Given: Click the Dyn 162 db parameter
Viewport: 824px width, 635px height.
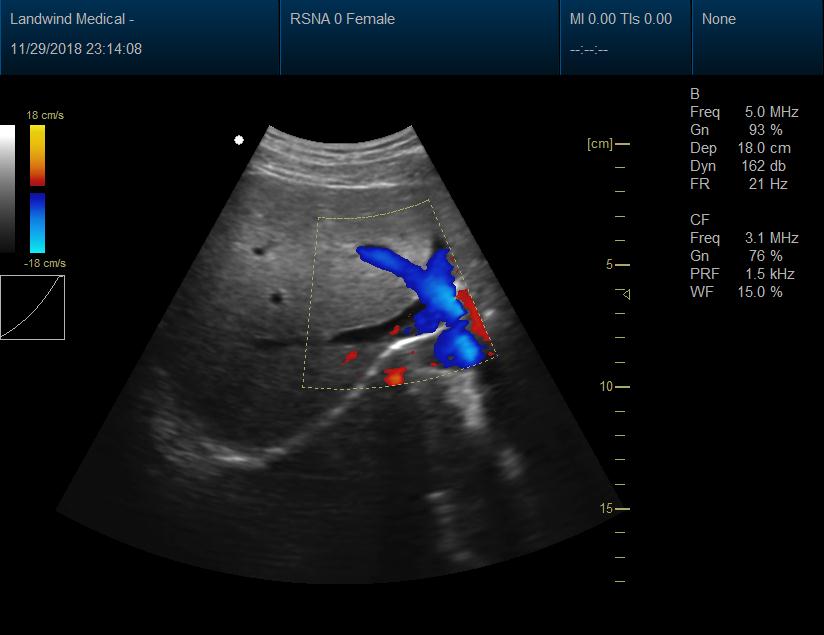Looking at the screenshot, I should [x=738, y=166].
